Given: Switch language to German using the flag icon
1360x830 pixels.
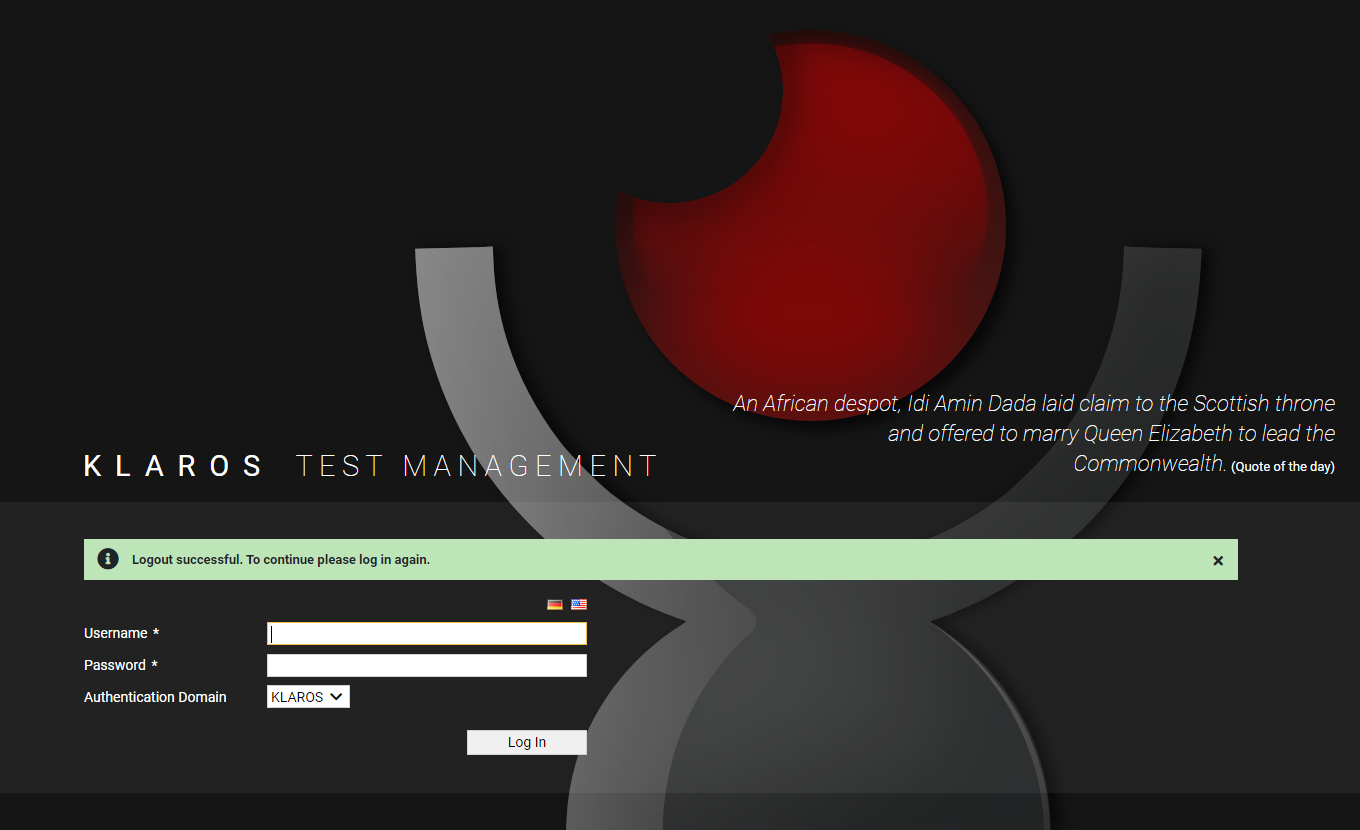Looking at the screenshot, I should [x=555, y=604].
